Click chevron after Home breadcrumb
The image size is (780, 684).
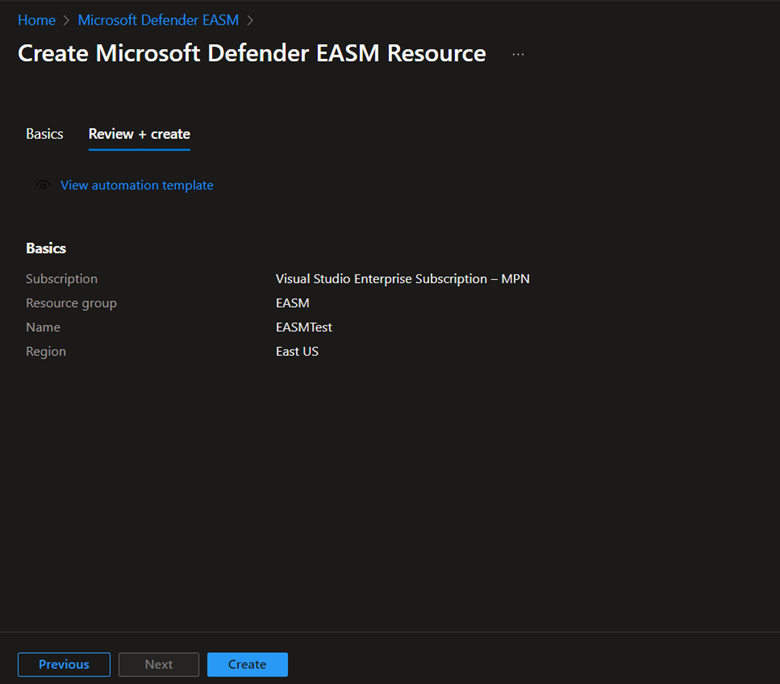[66, 21]
